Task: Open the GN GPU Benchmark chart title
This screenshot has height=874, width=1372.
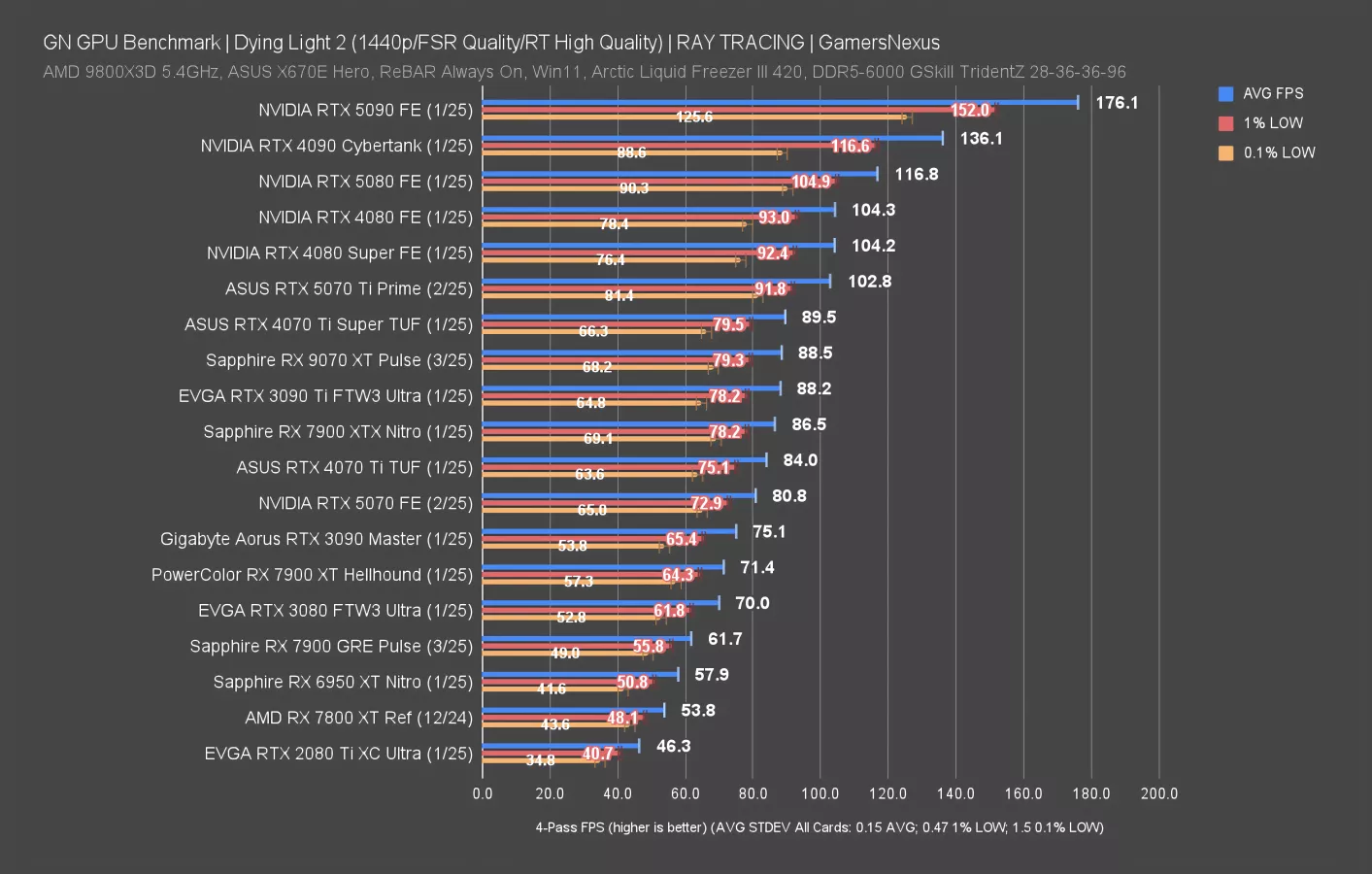Action: pos(489,42)
